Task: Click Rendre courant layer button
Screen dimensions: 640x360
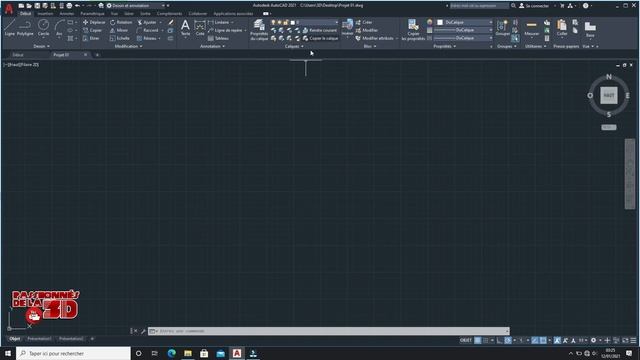Action: (320, 30)
